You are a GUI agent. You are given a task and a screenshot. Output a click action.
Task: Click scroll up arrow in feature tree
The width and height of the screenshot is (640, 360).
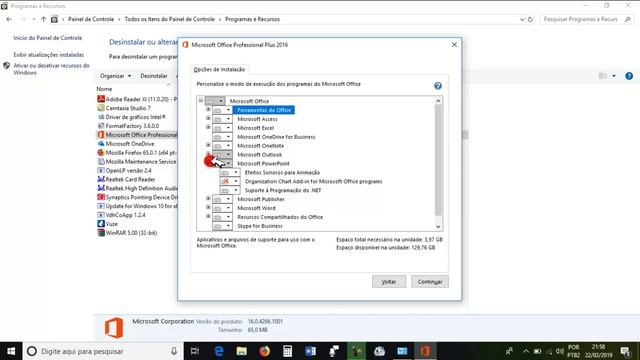pos(438,101)
